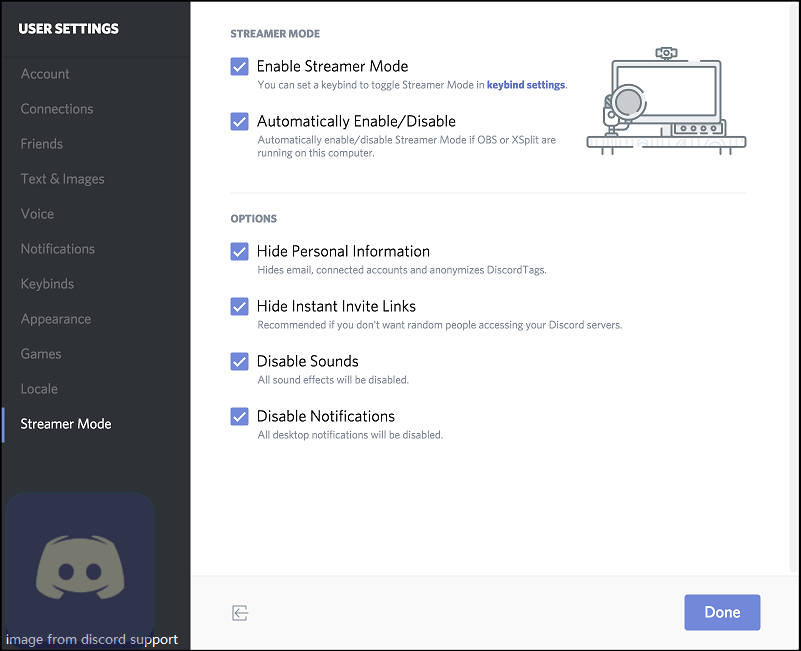Viewport: 801px width, 651px height.
Task: Uncheck the Disable Sounds checkbox
Action: [x=240, y=362]
